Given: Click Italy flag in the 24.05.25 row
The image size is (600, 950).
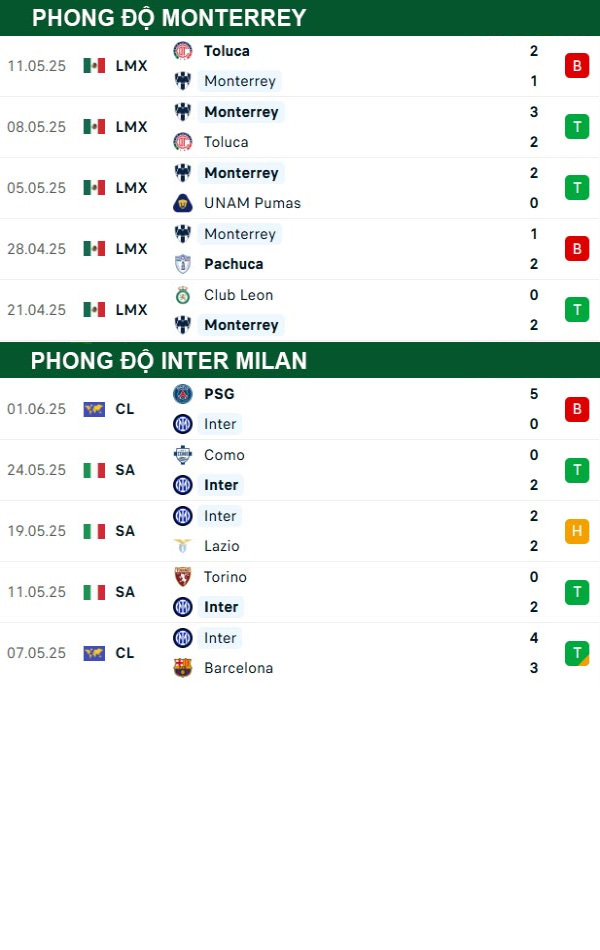Looking at the screenshot, I should point(94,470).
